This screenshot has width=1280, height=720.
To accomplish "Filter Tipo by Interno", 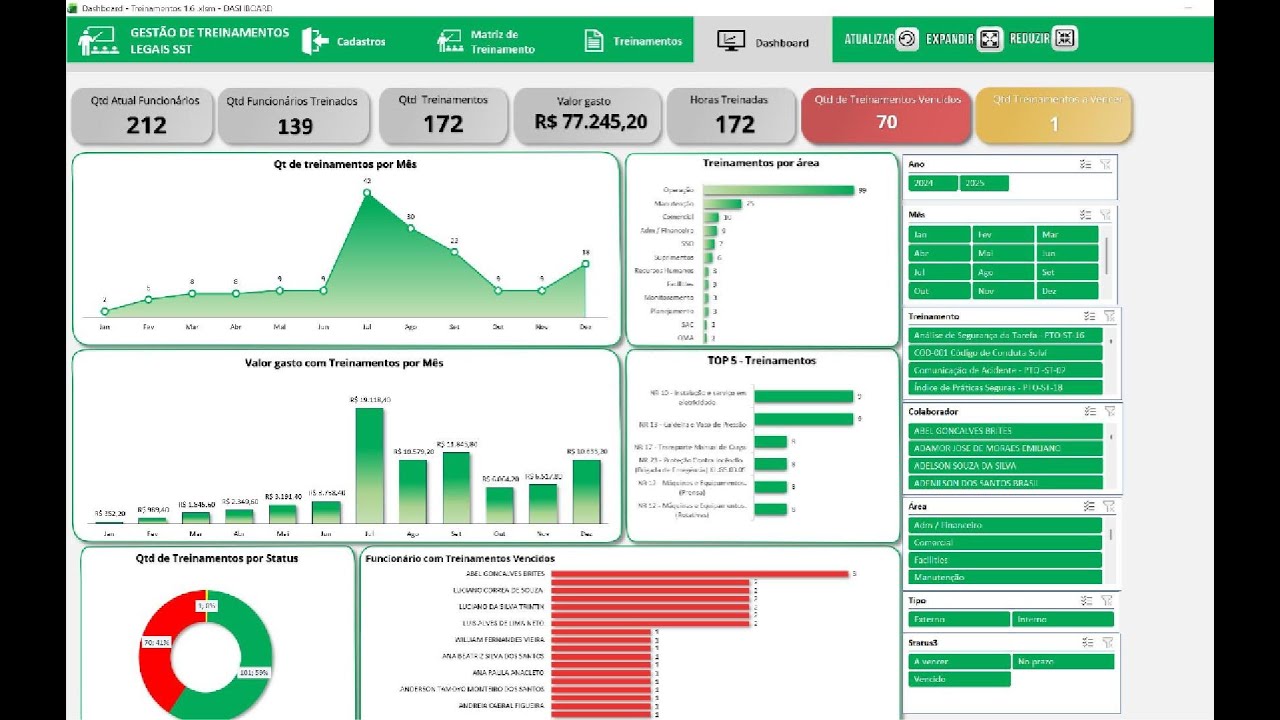I will tap(1063, 619).
